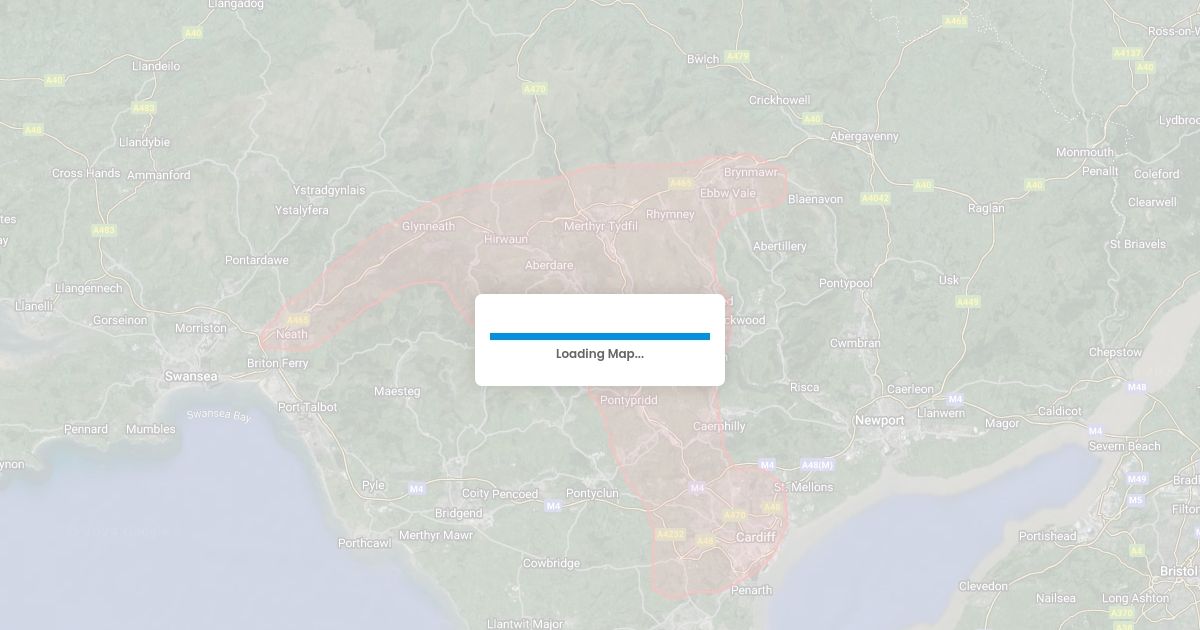Select the M5 motorway shield marker
This screenshot has width=1200, height=630.
(1135, 499)
